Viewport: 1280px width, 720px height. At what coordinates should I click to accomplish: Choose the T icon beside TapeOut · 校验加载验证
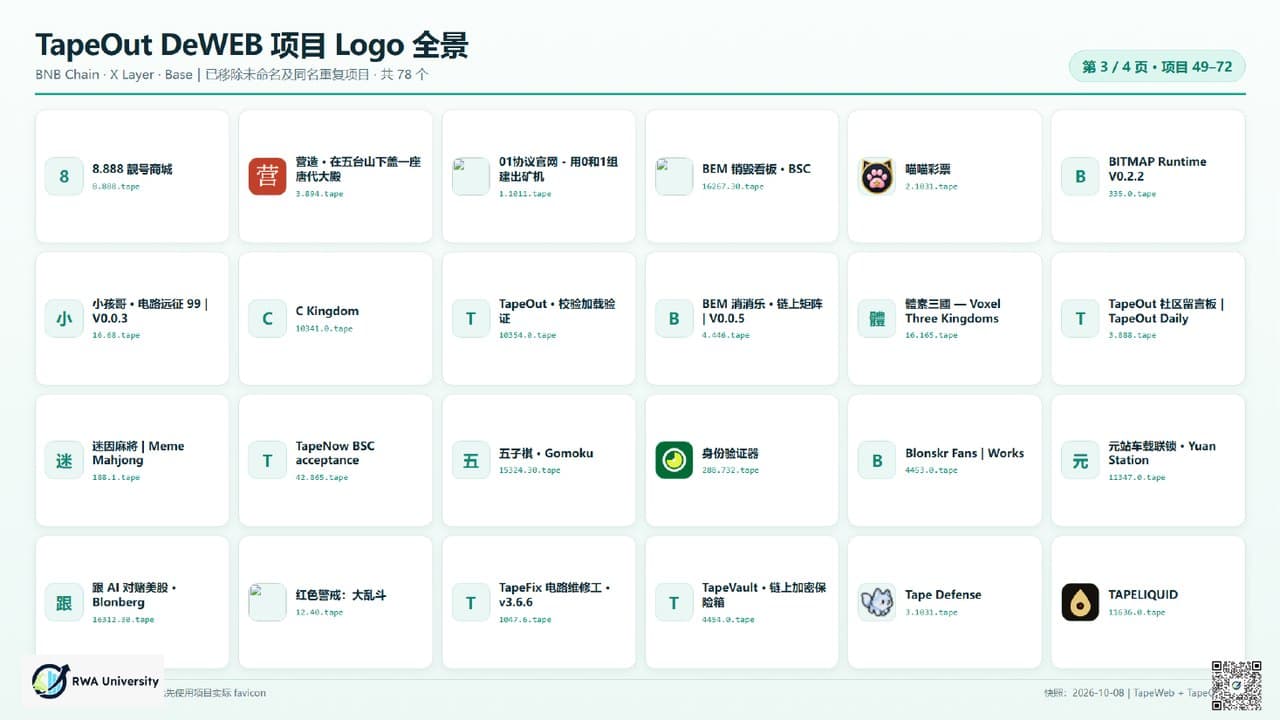tap(471, 319)
